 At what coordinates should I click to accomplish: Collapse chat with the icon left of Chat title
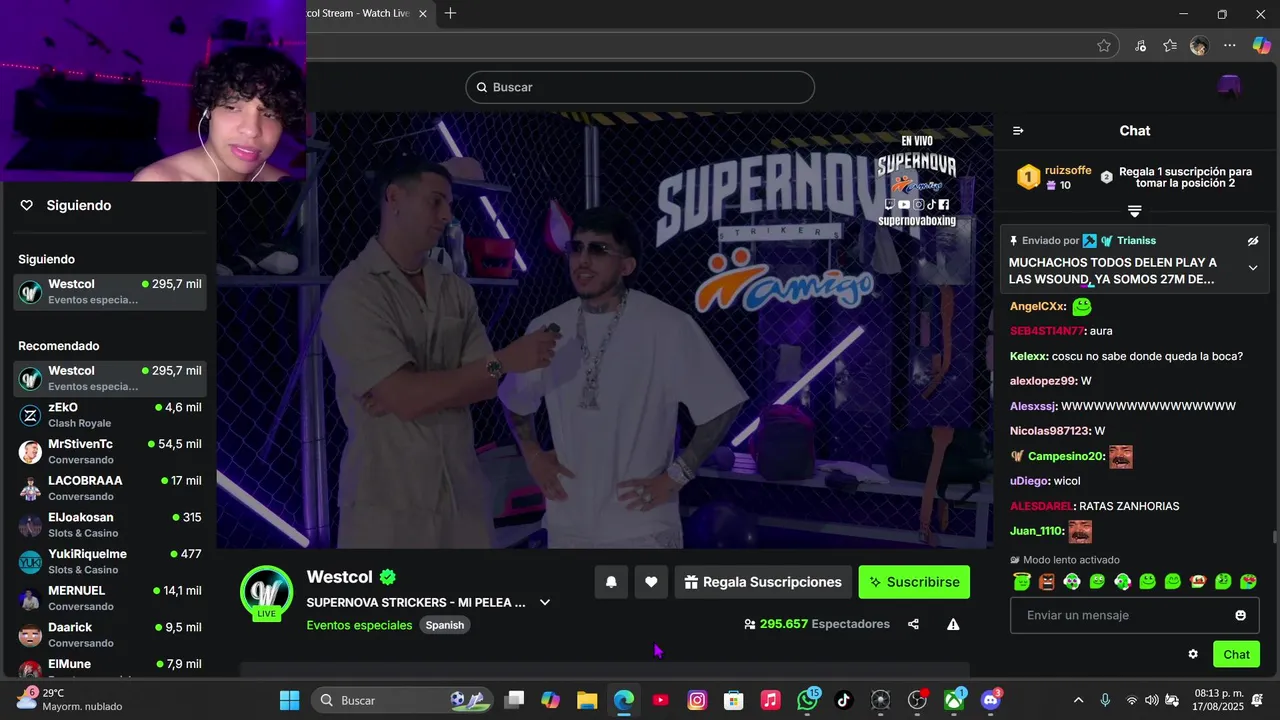[x=1018, y=131]
